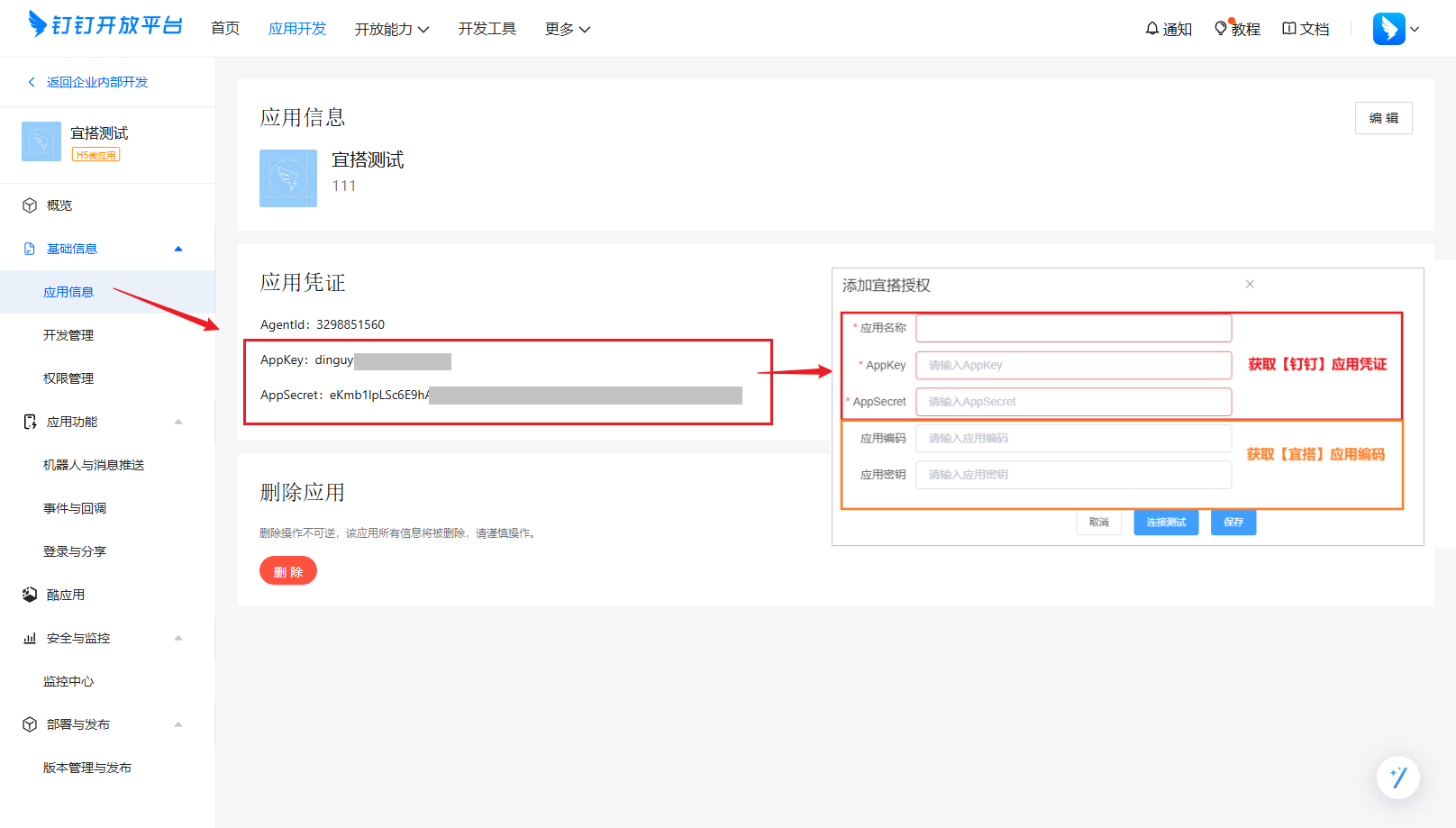
Task: Click the large 宜搭测试 app thumbnail
Action: [x=288, y=178]
